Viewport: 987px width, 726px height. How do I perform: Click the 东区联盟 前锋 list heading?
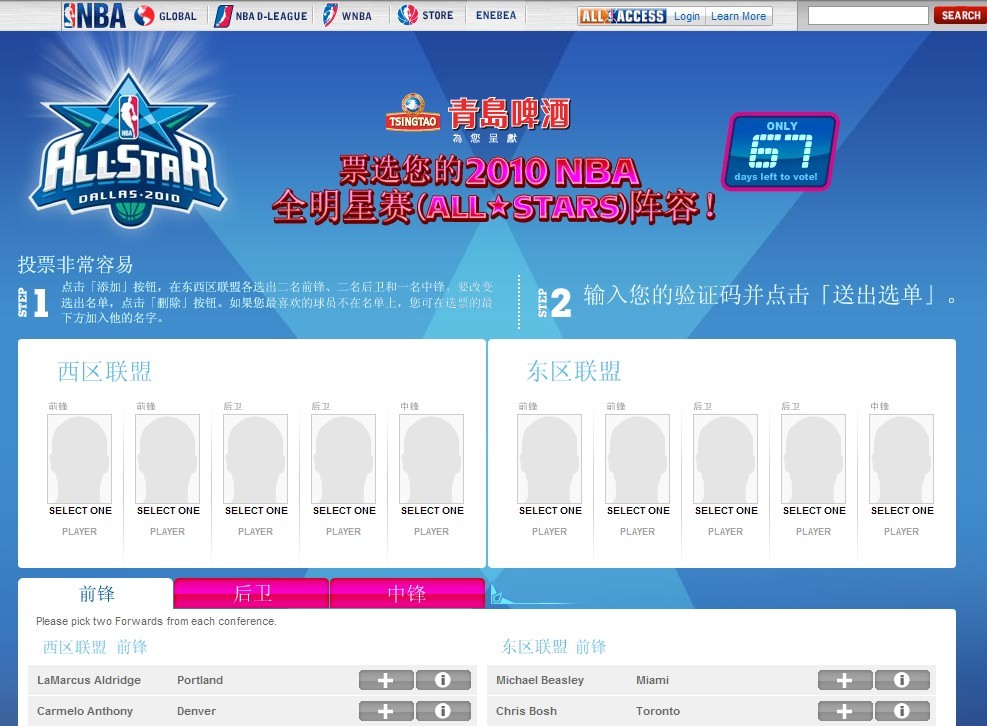554,647
